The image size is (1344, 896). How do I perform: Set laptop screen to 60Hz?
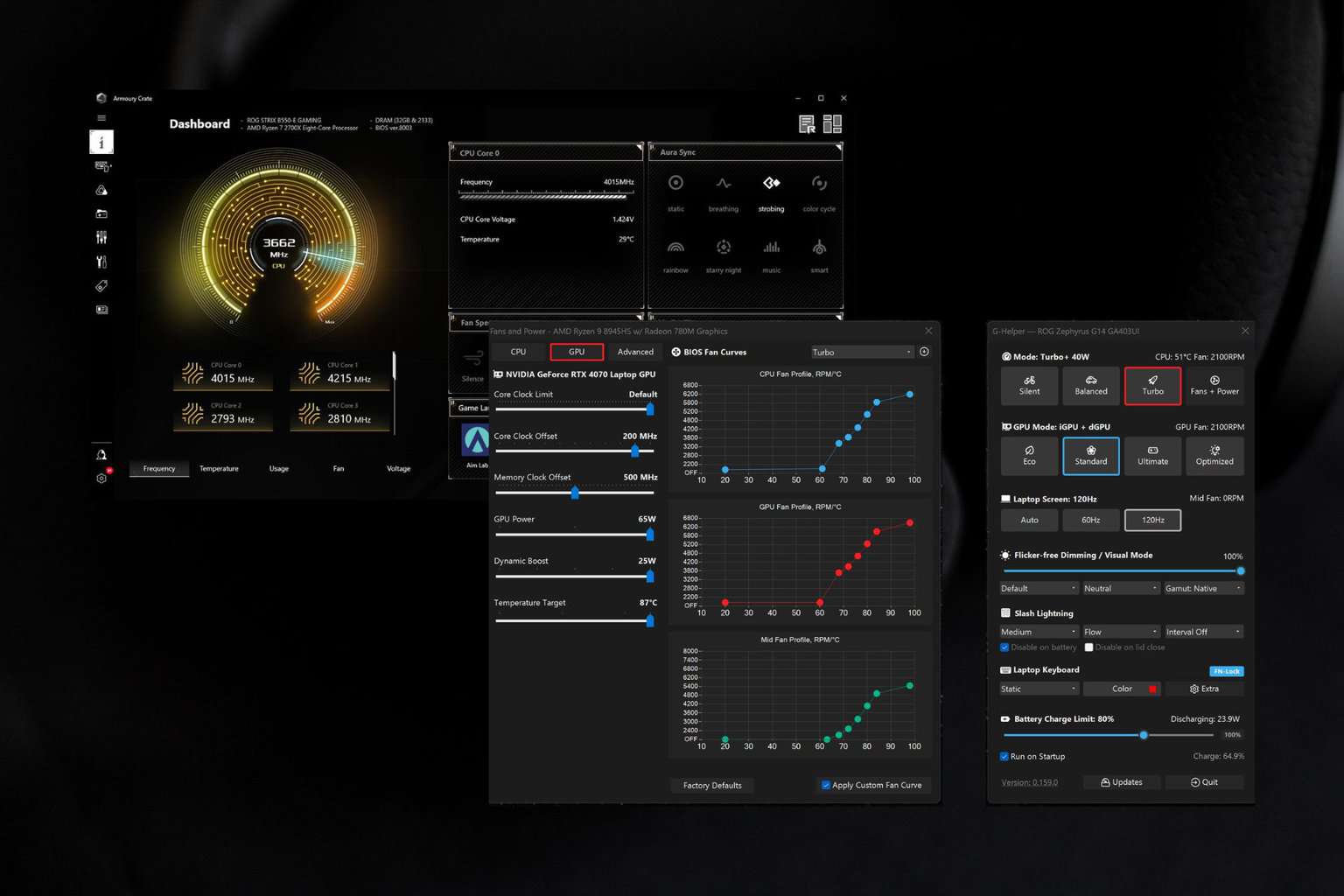pos(1090,520)
